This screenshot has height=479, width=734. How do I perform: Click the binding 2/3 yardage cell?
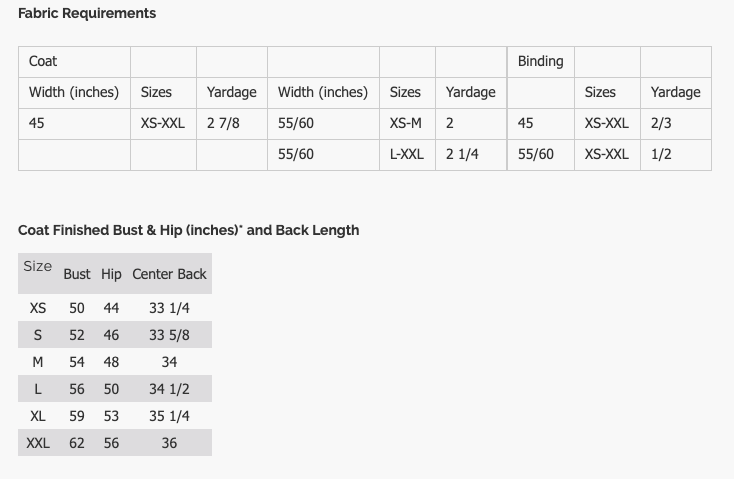(676, 124)
